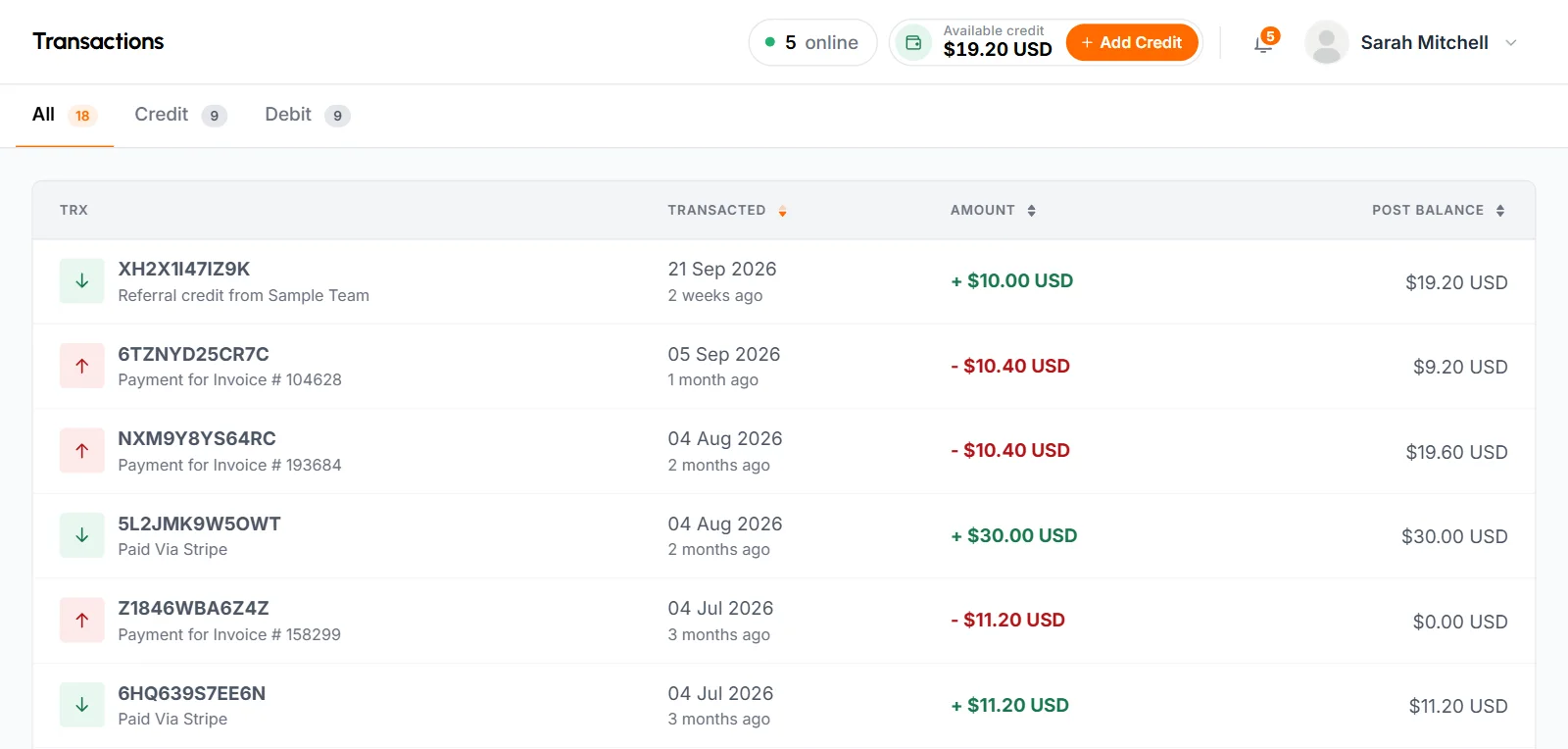Click the TRX column header
This screenshot has height=749, width=1568.
tap(73, 211)
